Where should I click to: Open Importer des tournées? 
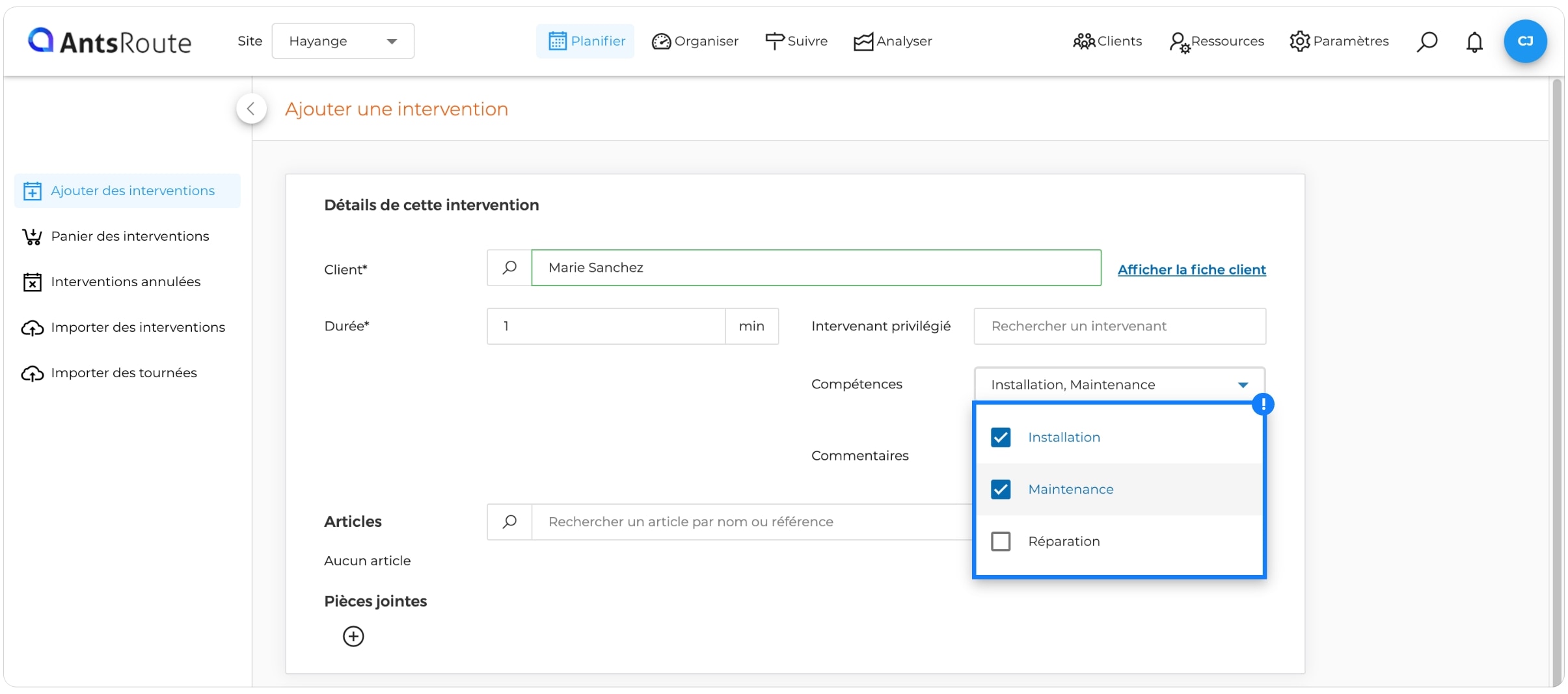point(109,373)
